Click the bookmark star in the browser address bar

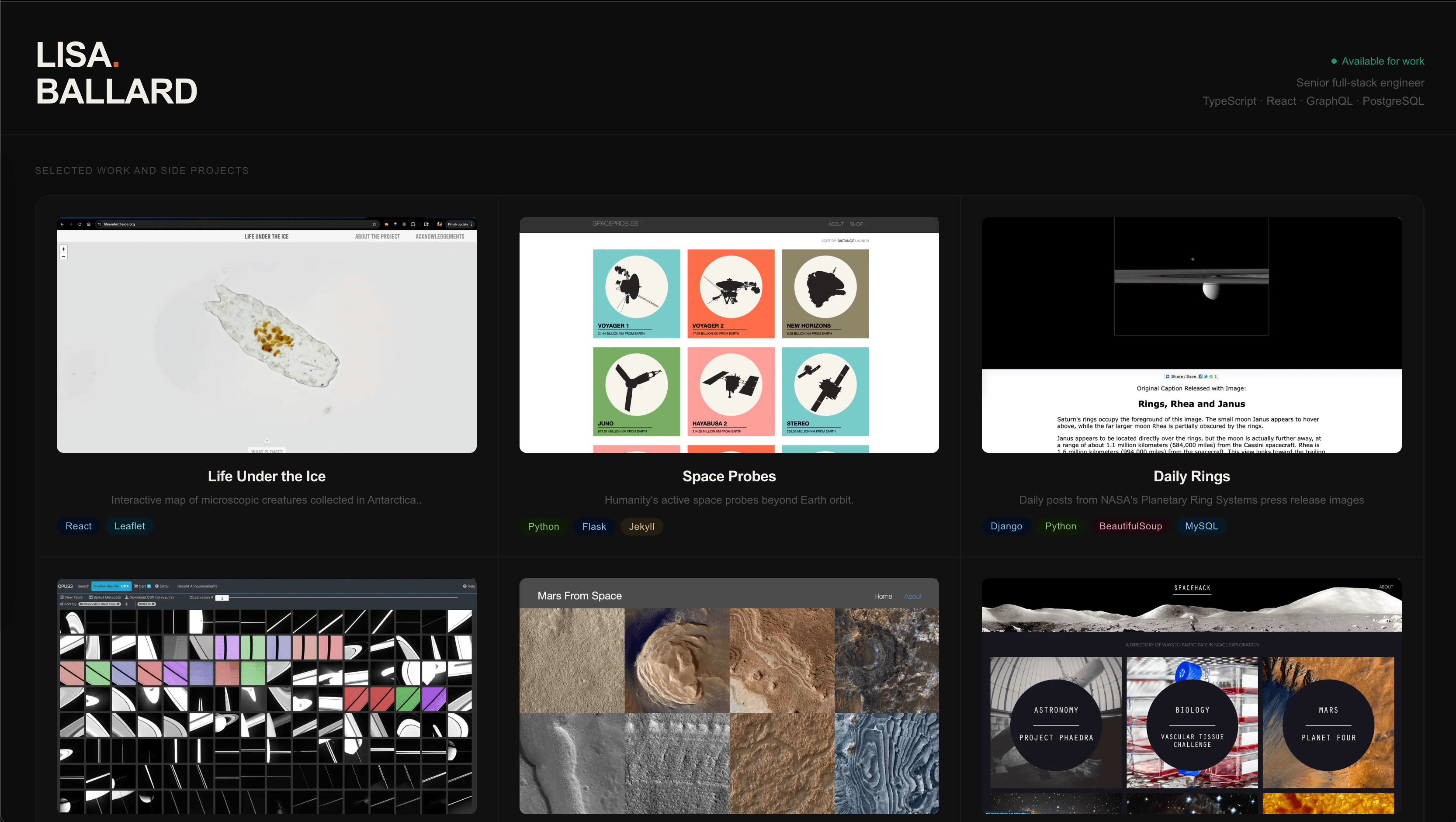point(375,224)
